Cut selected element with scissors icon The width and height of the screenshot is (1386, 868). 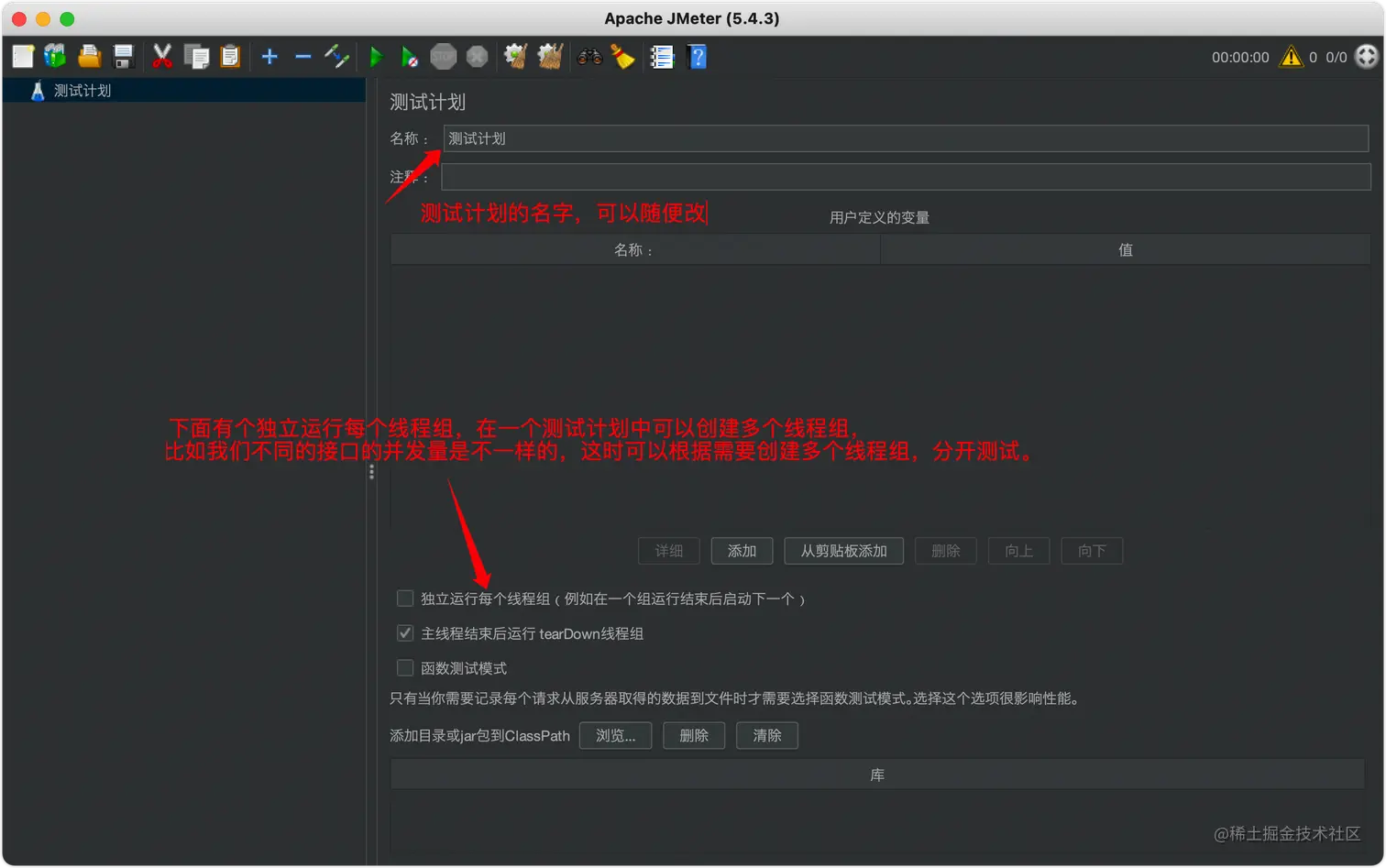point(162,57)
